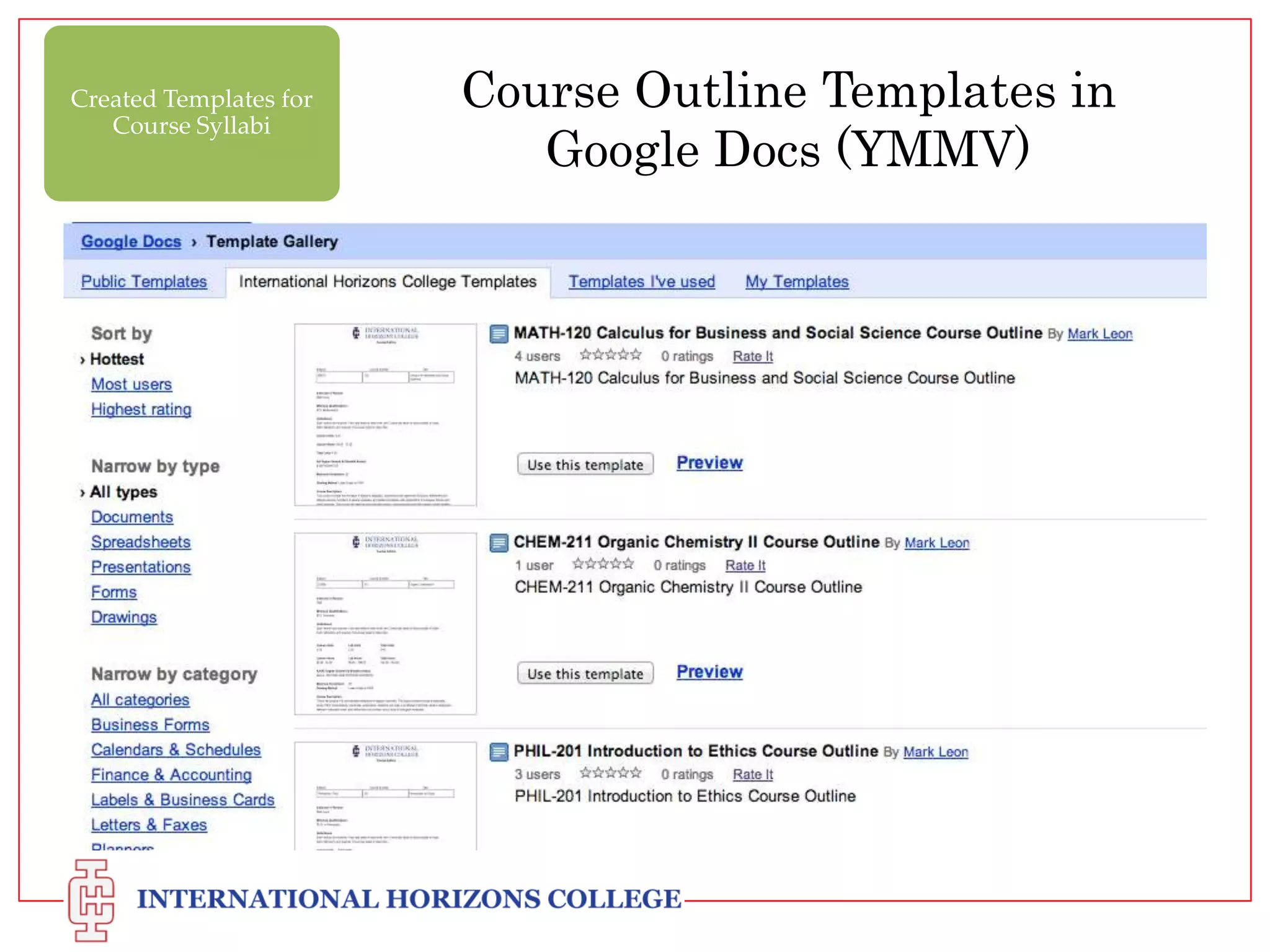Click the CHEM-211 document type icon
The image size is (1270, 952).
(499, 543)
